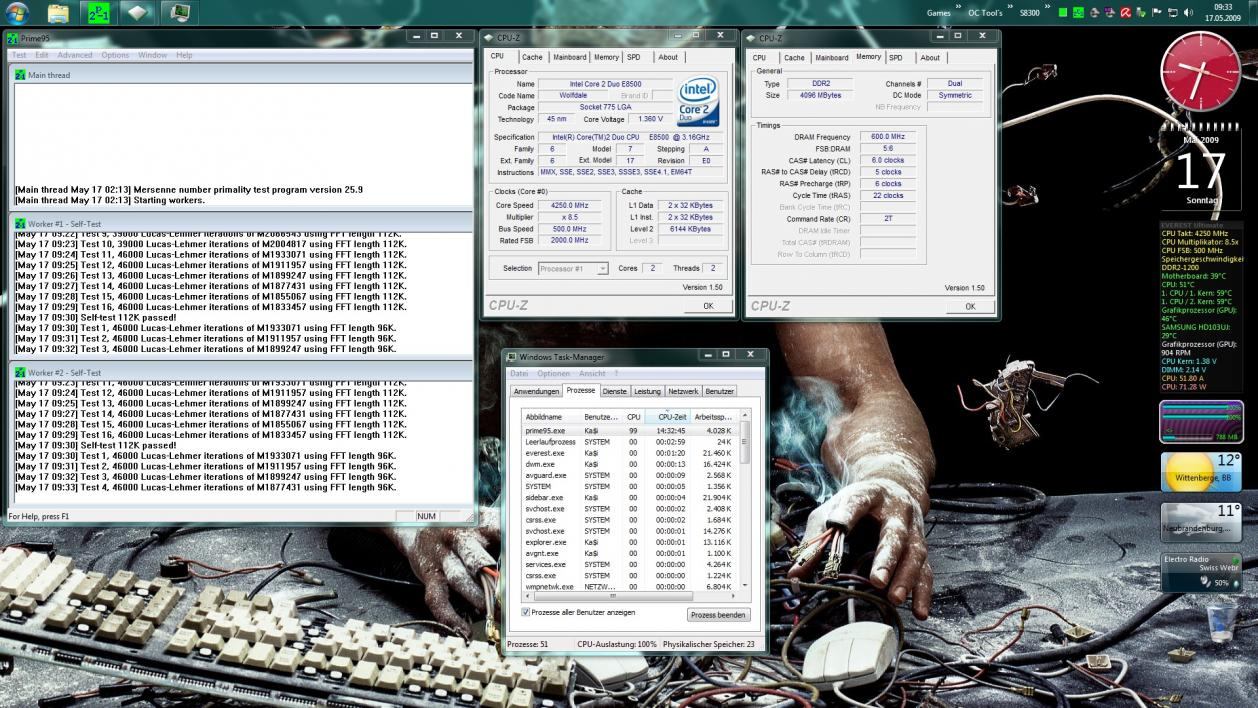Switch to About tab in right CPU-Z

click(930, 57)
